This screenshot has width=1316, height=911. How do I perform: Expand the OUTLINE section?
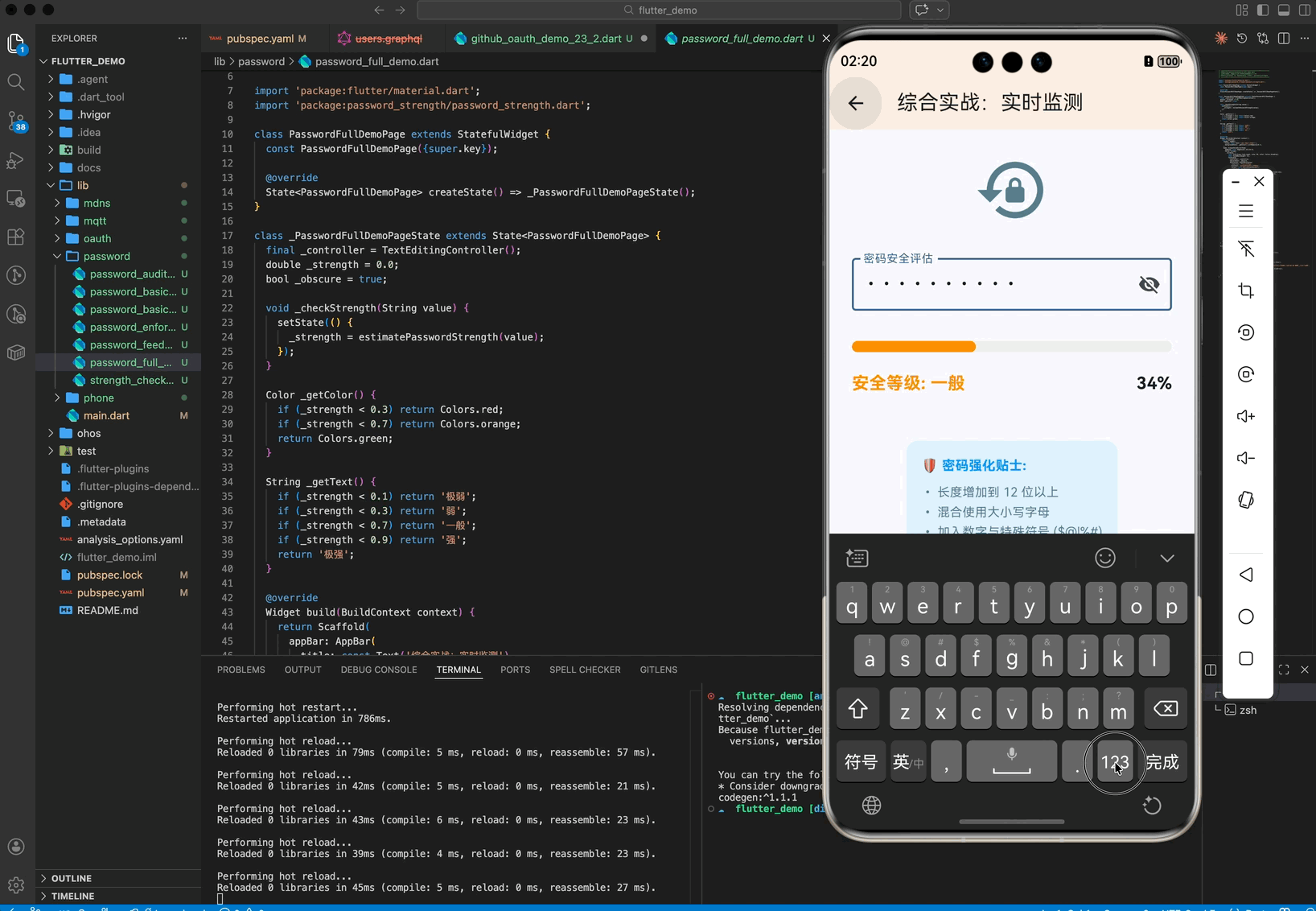pyautogui.click(x=72, y=878)
